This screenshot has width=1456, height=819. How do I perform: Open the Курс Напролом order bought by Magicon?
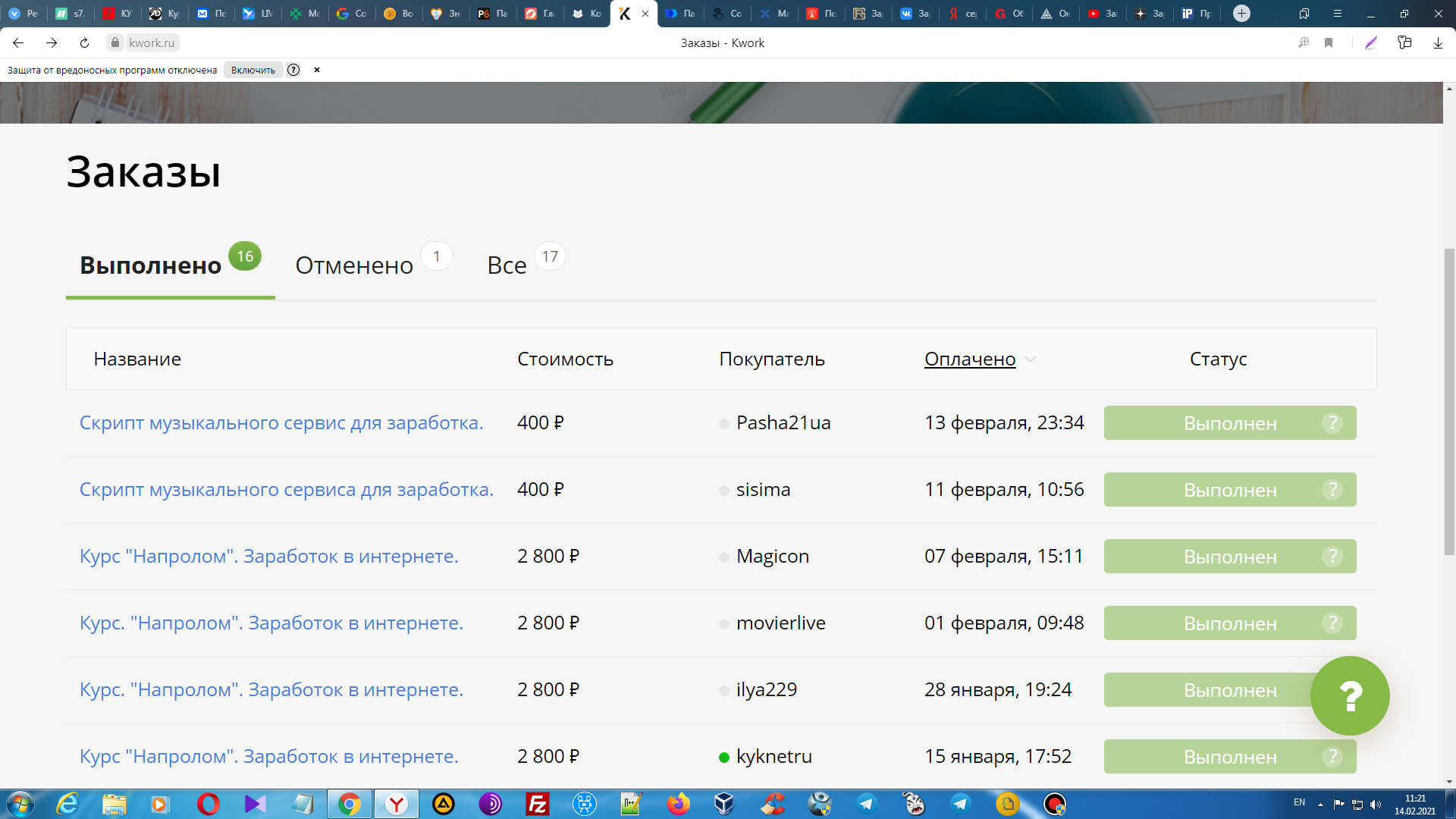coord(269,557)
